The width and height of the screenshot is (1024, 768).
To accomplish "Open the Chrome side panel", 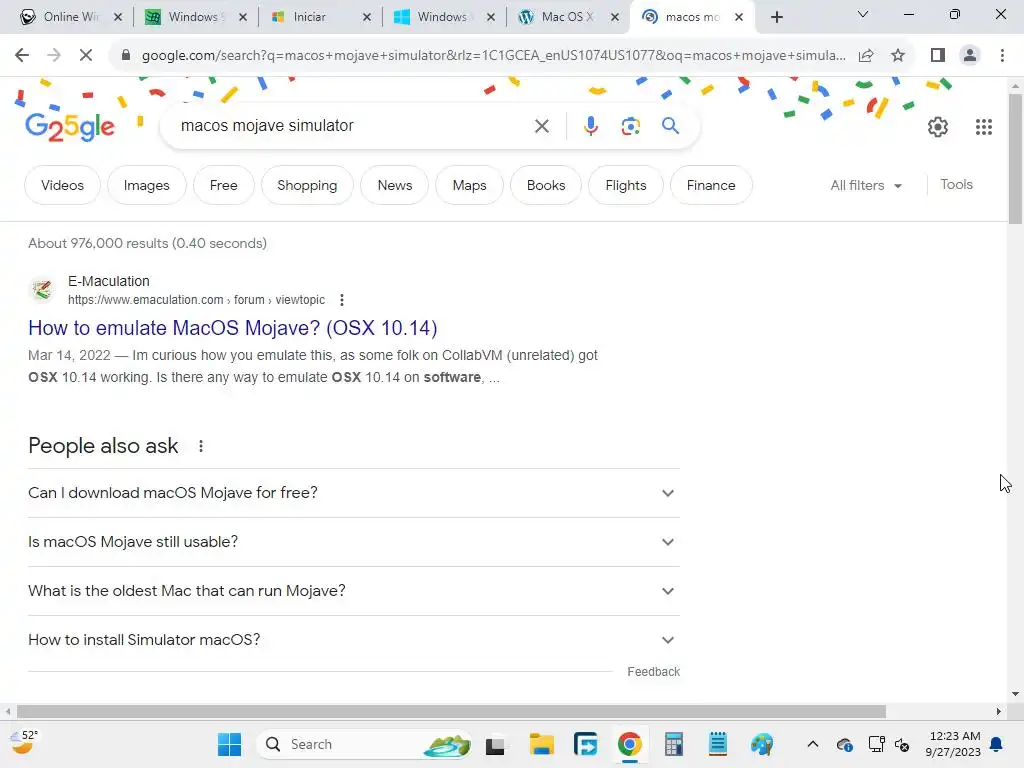I will point(938,56).
